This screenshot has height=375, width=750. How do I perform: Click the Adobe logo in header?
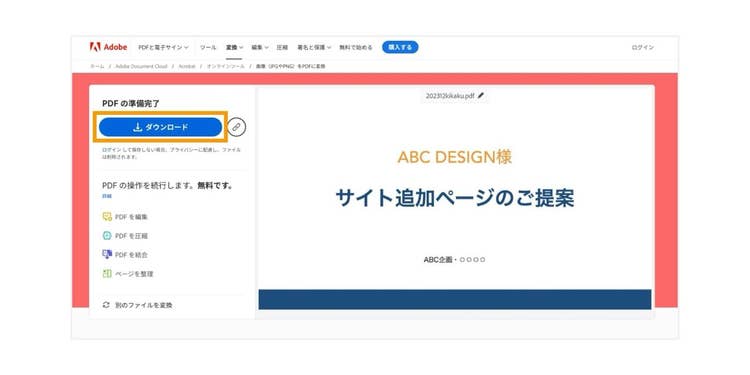(x=108, y=47)
